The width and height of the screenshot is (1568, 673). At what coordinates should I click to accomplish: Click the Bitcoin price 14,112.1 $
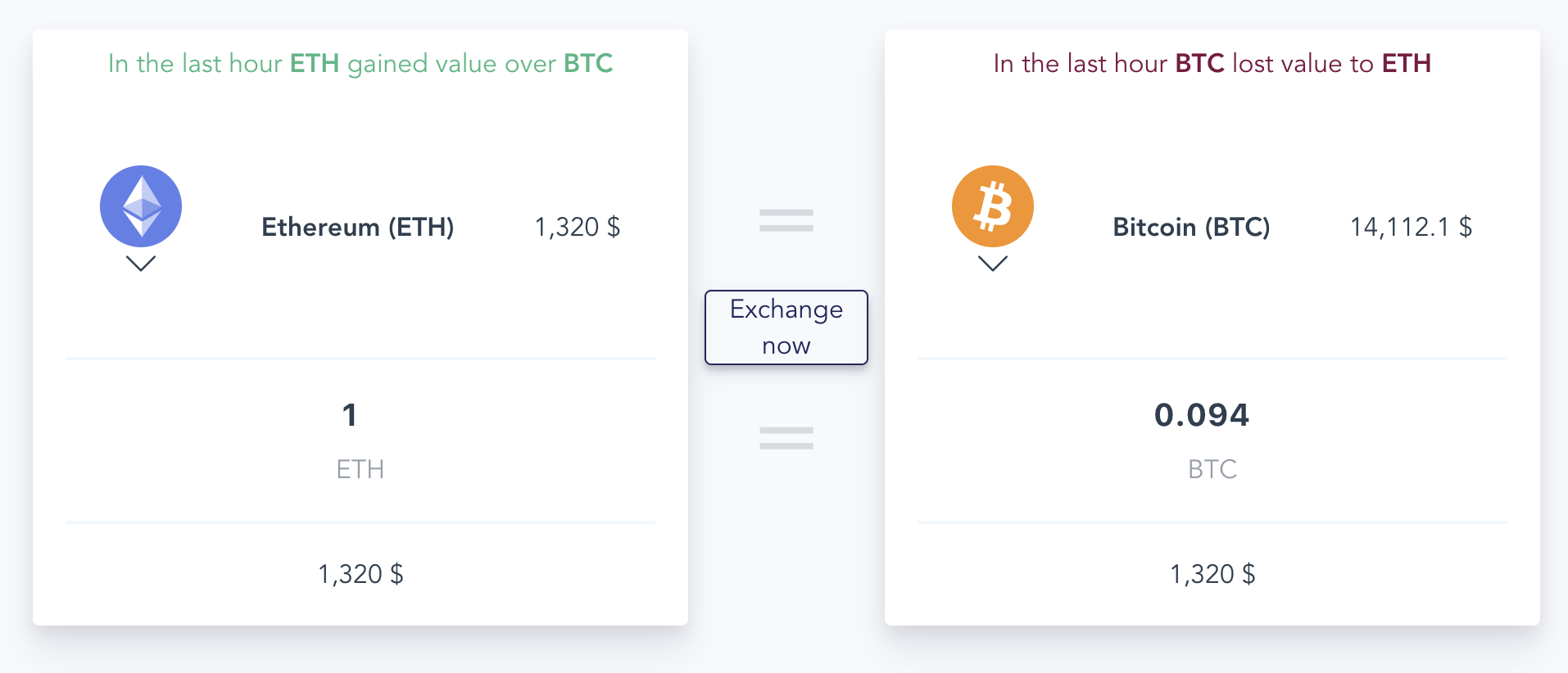pyautogui.click(x=1411, y=227)
